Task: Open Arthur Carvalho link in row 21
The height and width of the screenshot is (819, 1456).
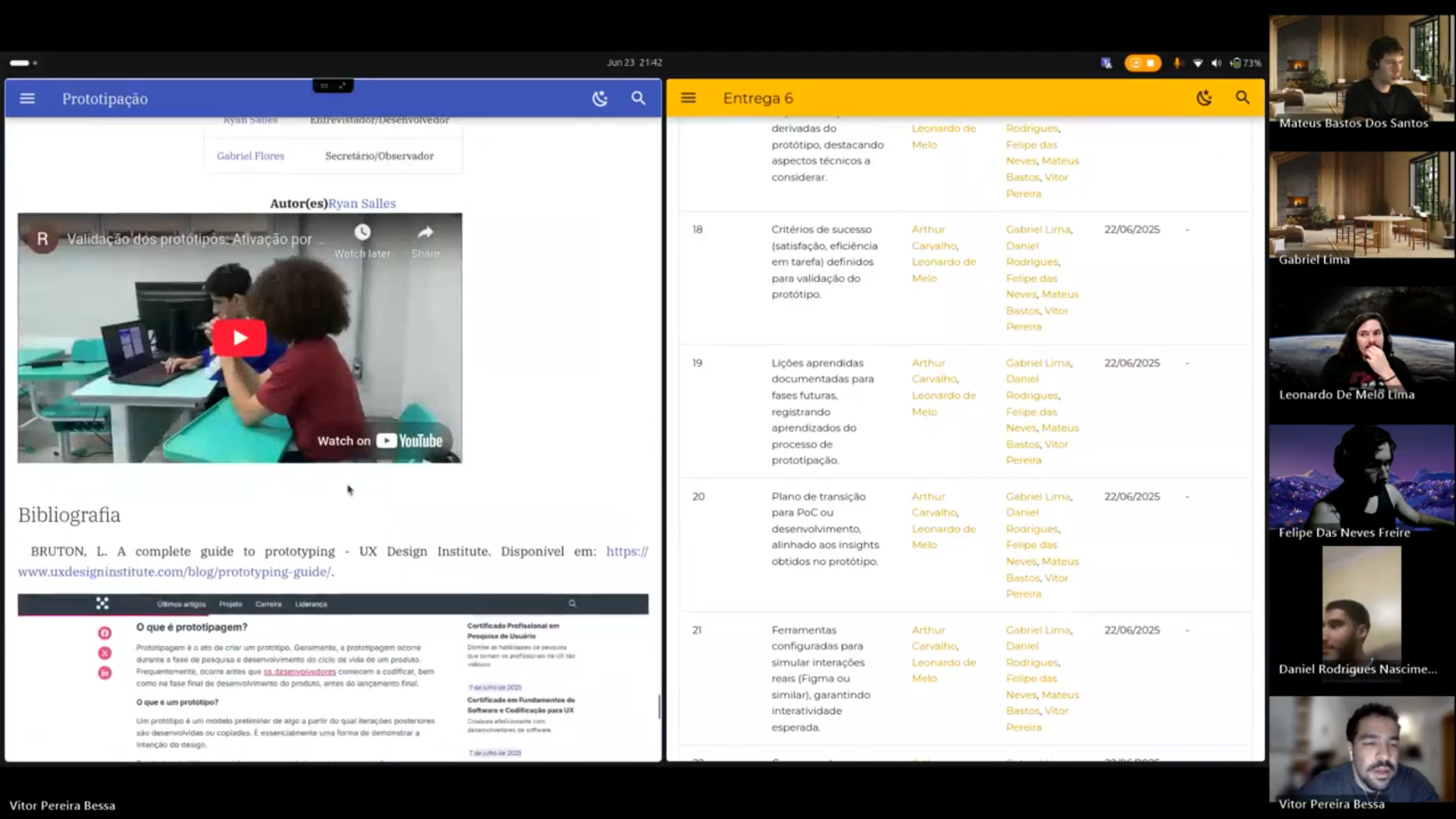Action: pos(935,638)
